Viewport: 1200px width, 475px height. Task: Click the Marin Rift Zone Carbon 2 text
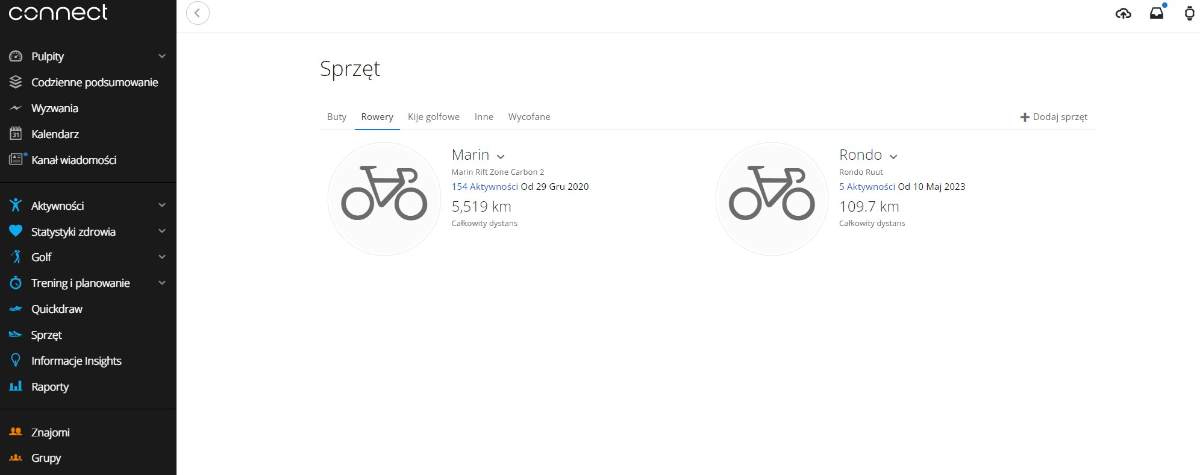tap(498, 172)
